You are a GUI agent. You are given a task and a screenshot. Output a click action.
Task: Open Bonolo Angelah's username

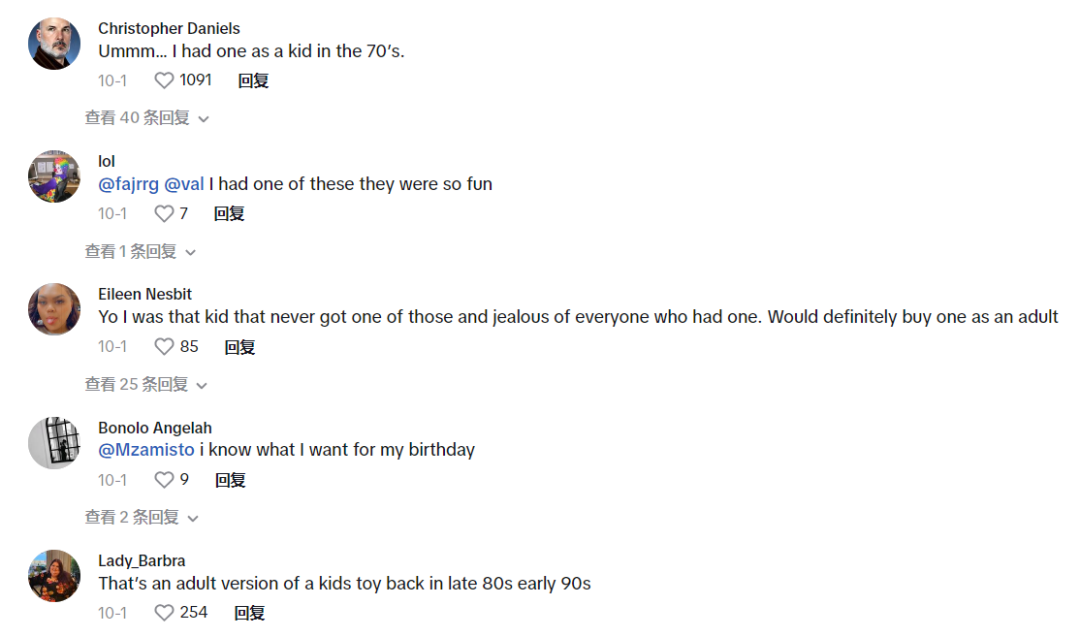click(x=155, y=428)
